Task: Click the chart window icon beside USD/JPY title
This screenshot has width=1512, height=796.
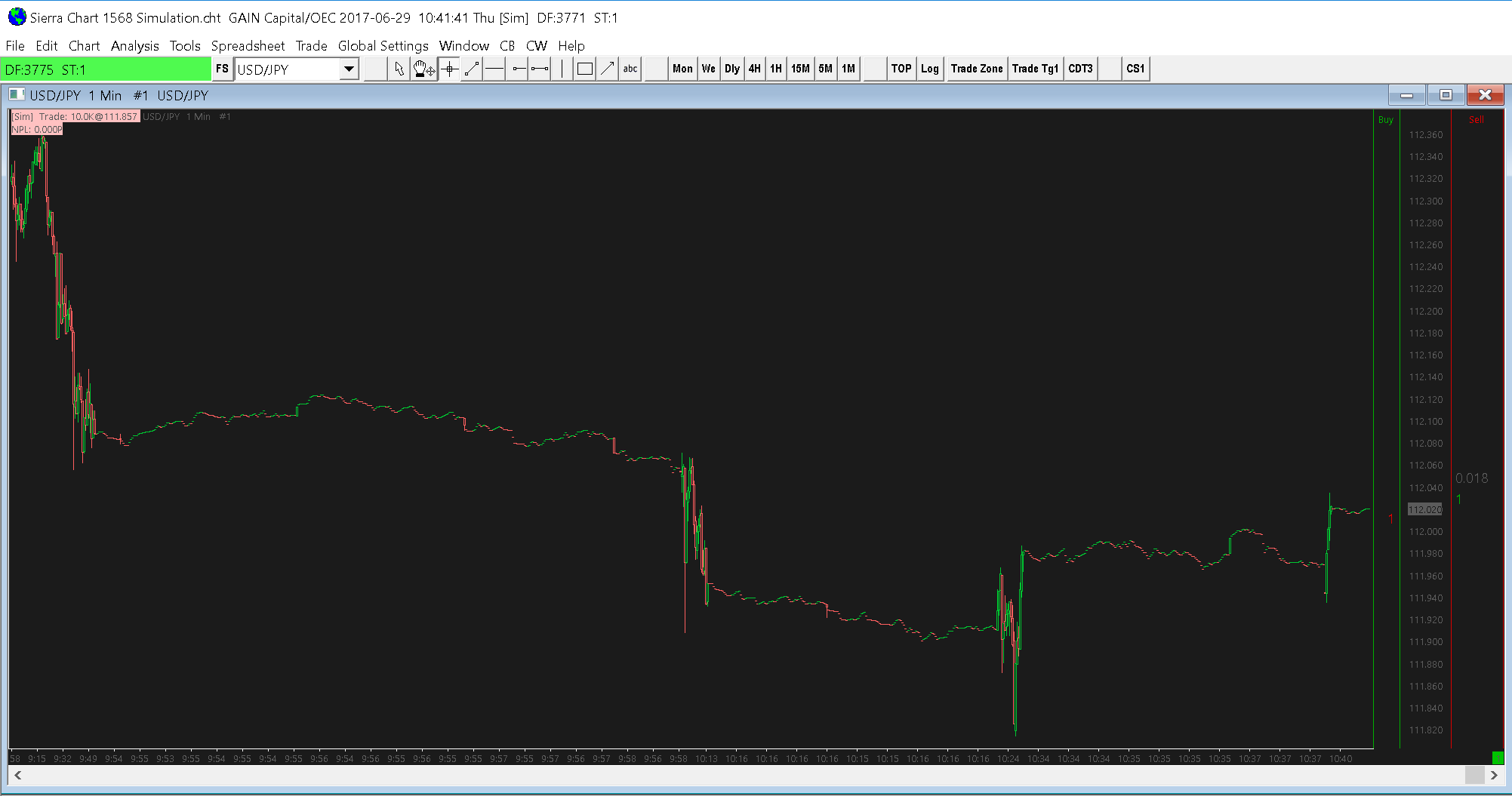Action: [17, 95]
